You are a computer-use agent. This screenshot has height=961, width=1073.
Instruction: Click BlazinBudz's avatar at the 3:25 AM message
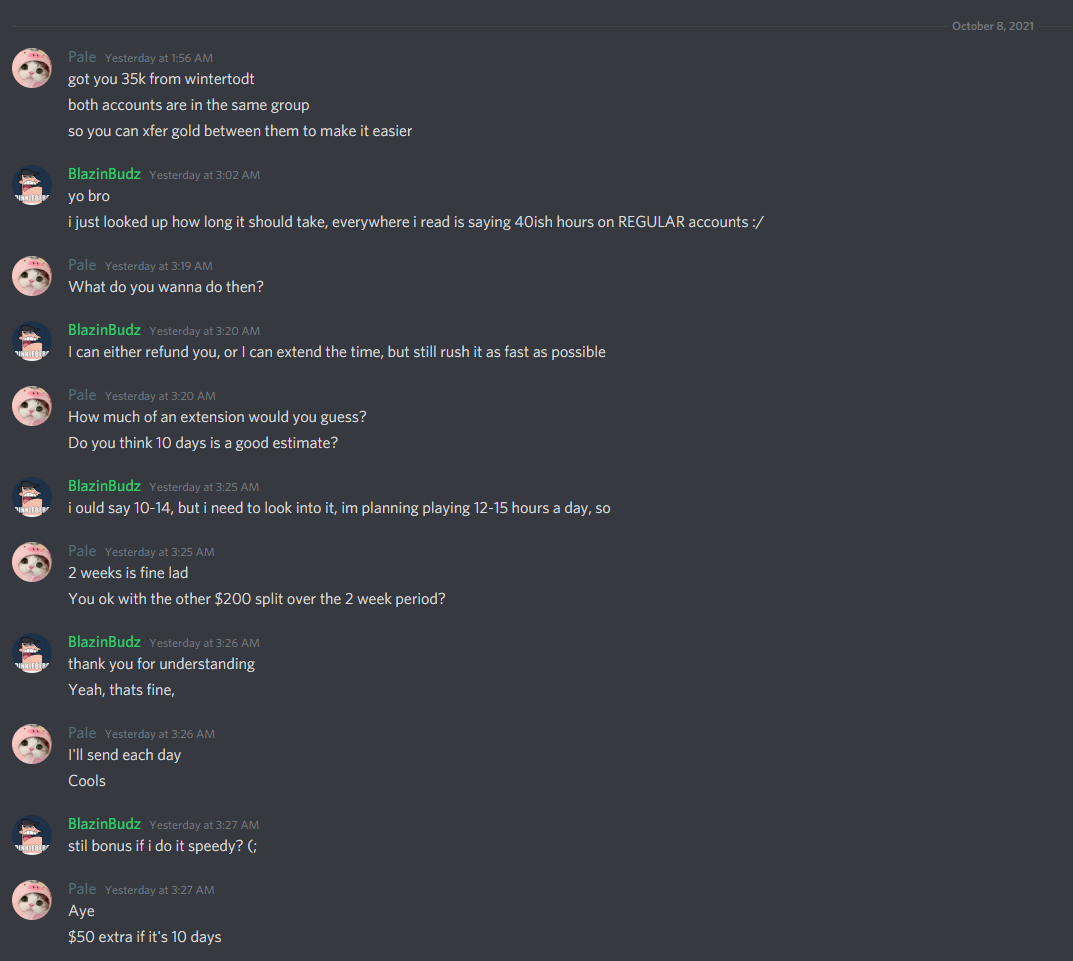(x=32, y=497)
